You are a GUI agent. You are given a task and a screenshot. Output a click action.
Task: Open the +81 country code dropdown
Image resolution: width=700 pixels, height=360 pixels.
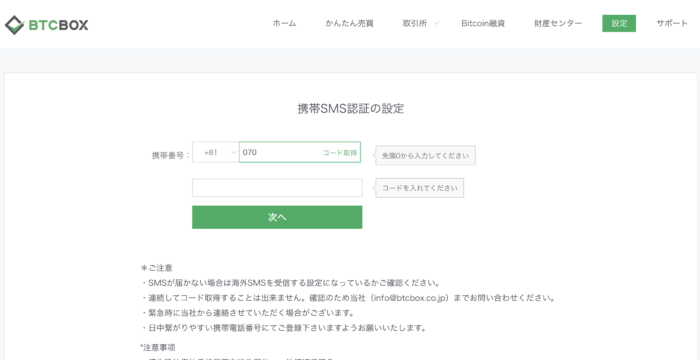[x=216, y=152]
